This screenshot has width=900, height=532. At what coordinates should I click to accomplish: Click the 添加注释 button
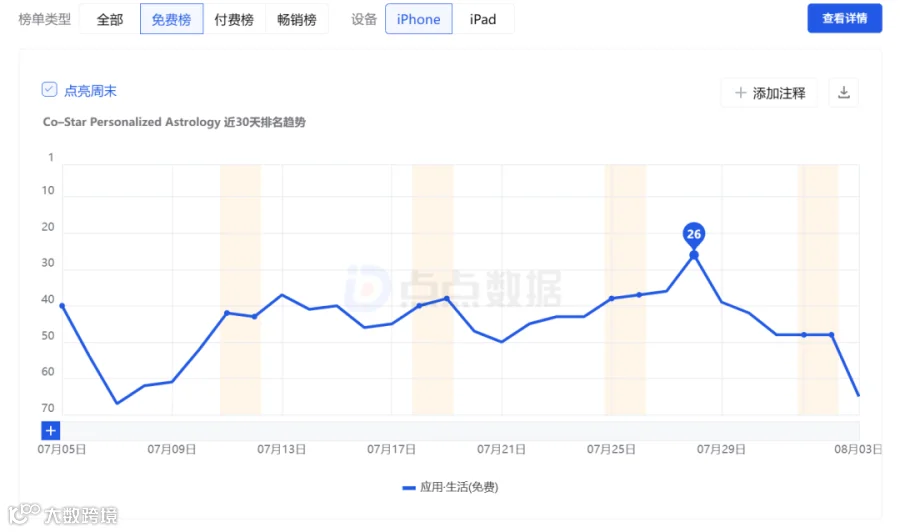click(x=770, y=92)
